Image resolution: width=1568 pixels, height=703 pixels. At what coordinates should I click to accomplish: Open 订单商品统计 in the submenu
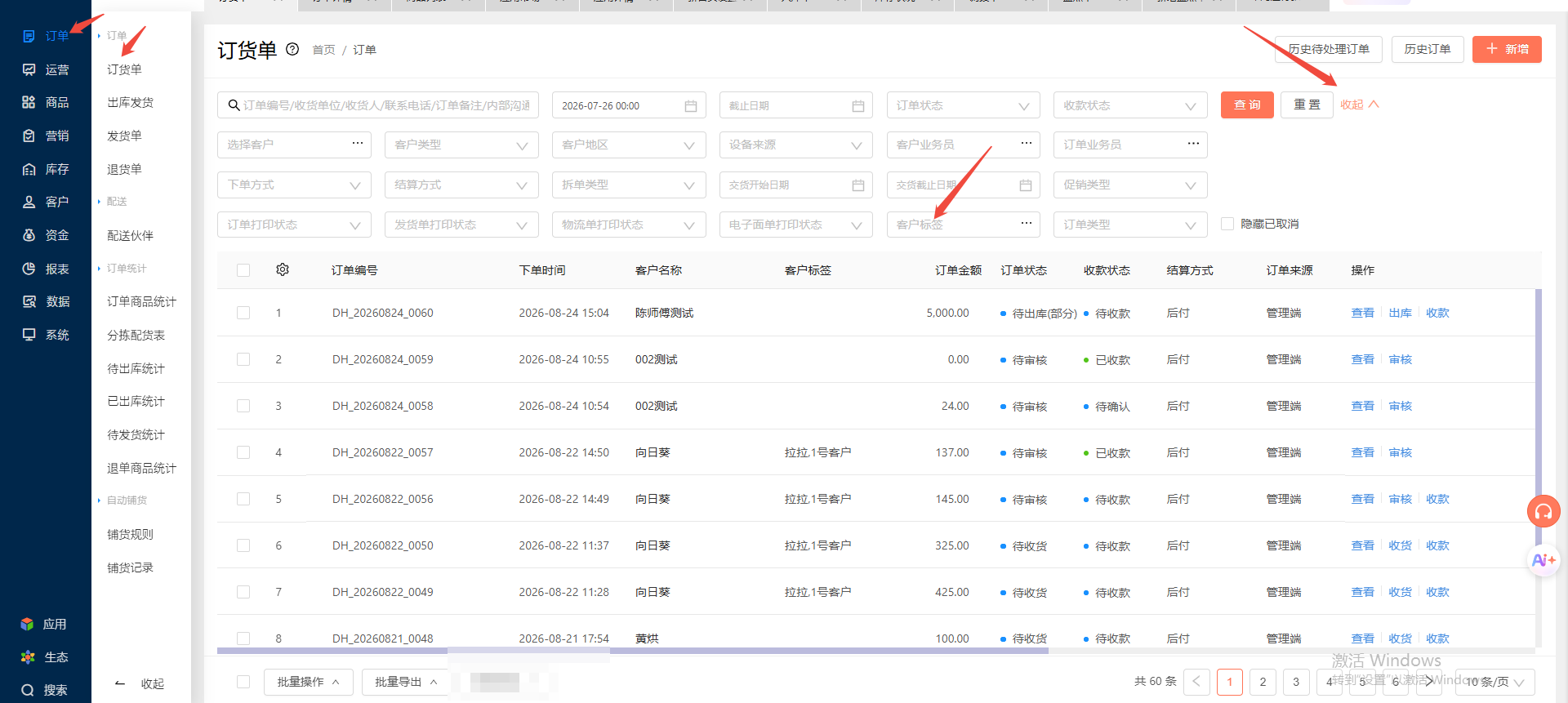142,301
